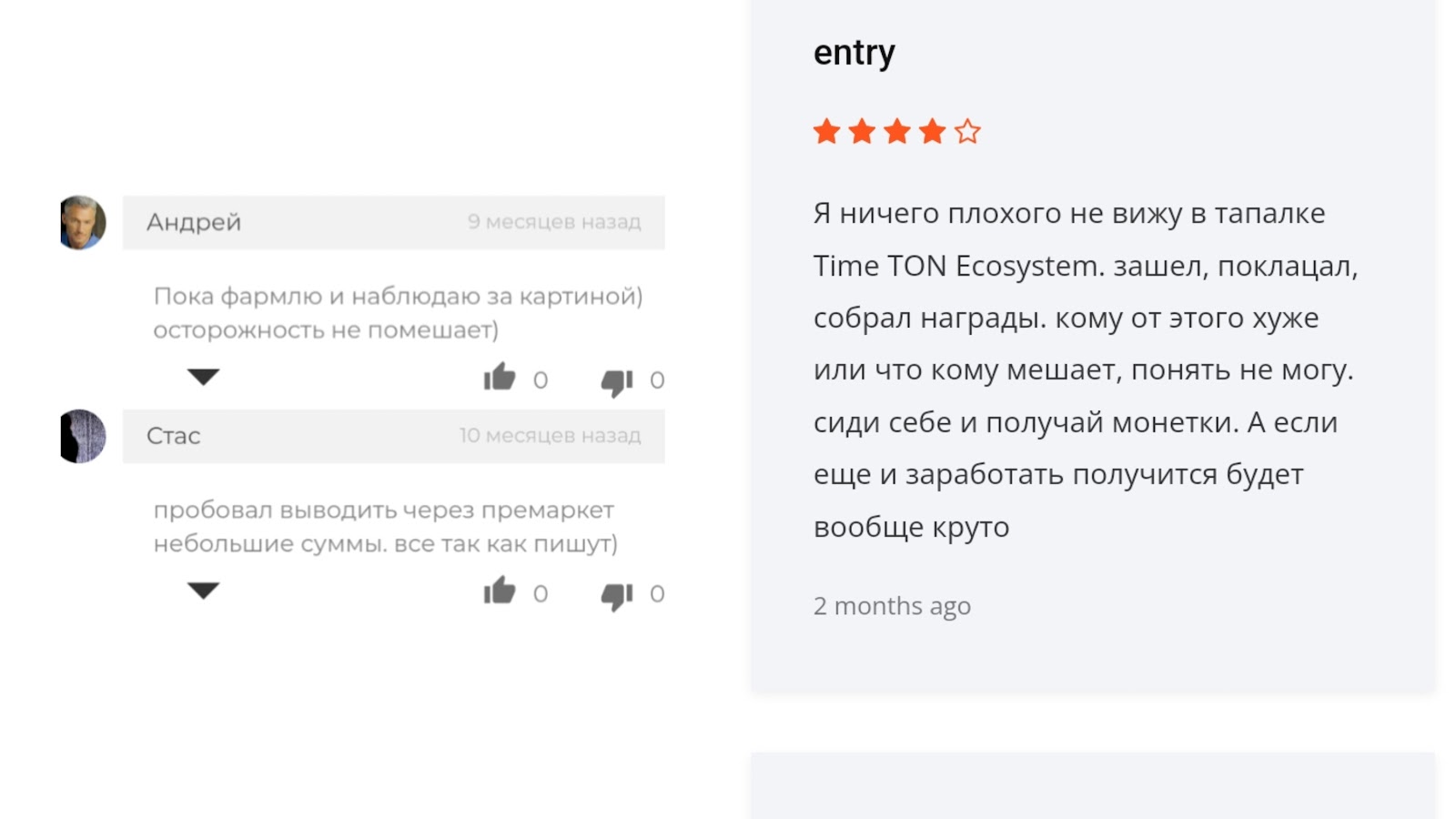Like Андрей's comment with thumbs up
1456x819 pixels.
(x=500, y=378)
